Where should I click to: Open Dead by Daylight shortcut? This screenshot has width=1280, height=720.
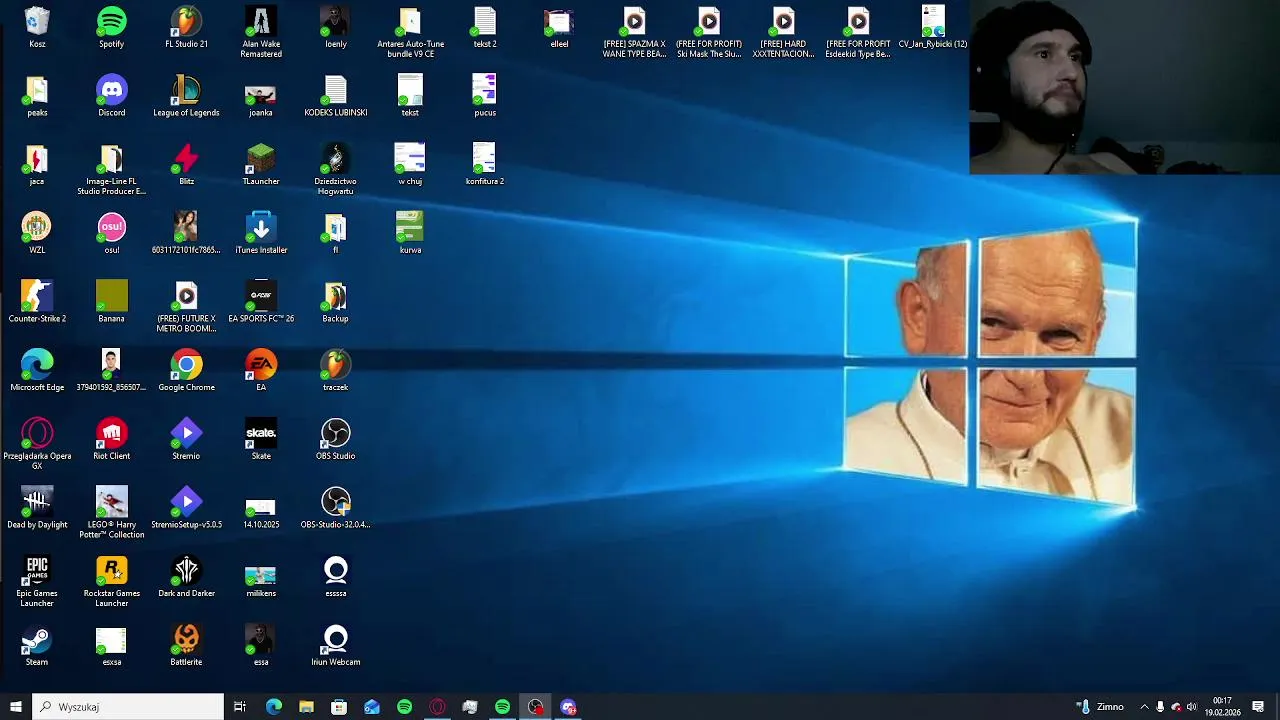pos(37,508)
